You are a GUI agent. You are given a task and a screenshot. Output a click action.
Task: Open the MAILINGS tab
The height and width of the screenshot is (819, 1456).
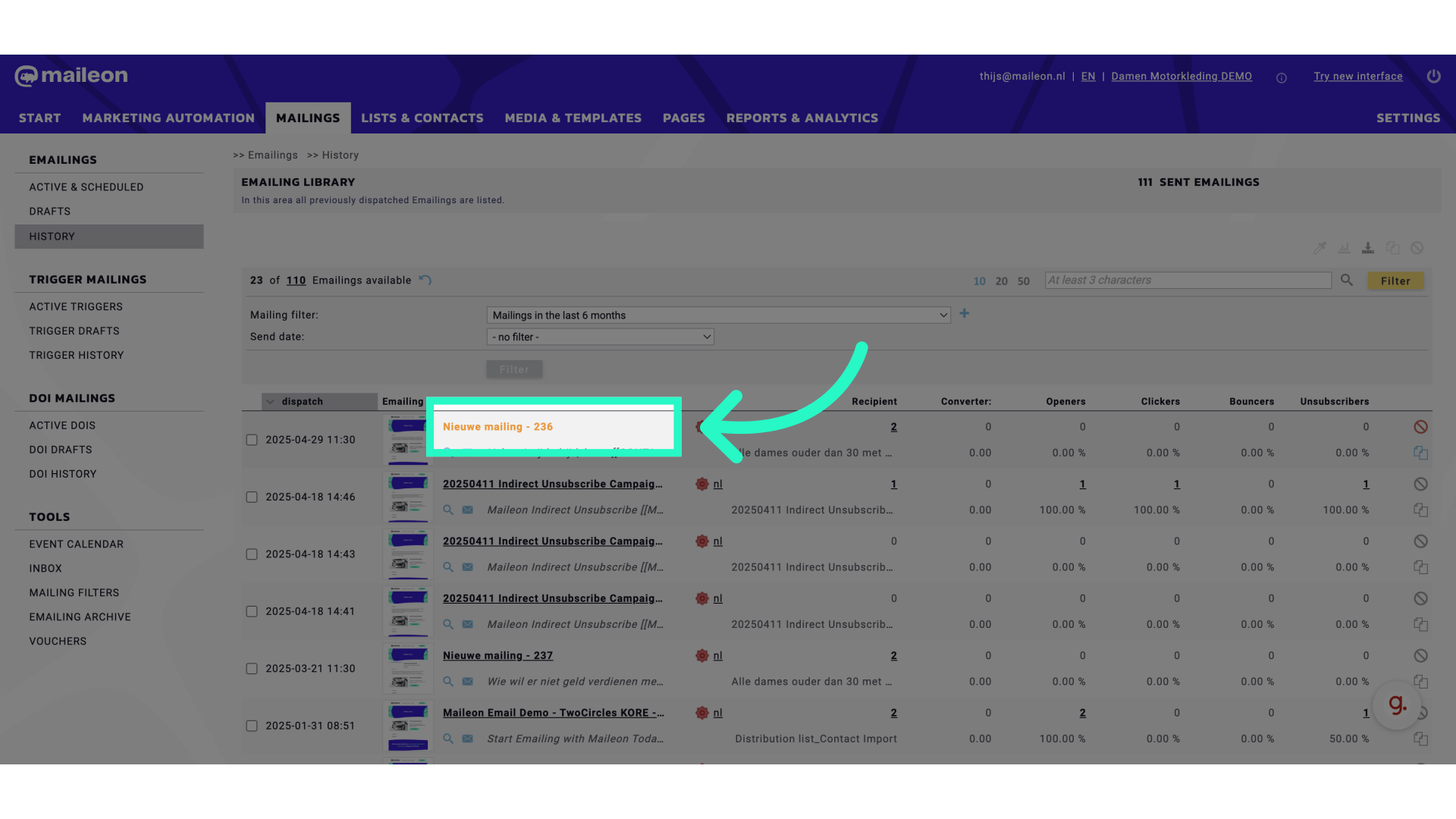[308, 118]
